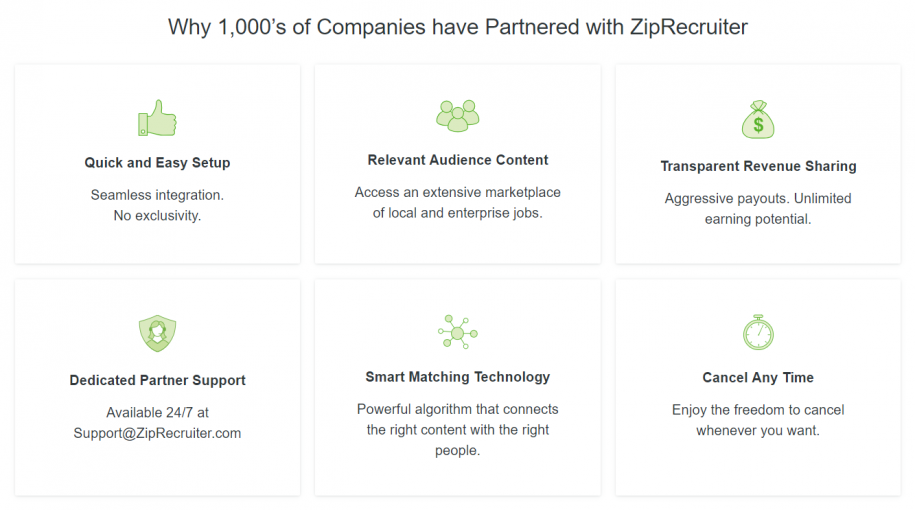Click the Dedicated Partner Support heading
Image resolution: width=915 pixels, height=510 pixels.
click(x=157, y=380)
